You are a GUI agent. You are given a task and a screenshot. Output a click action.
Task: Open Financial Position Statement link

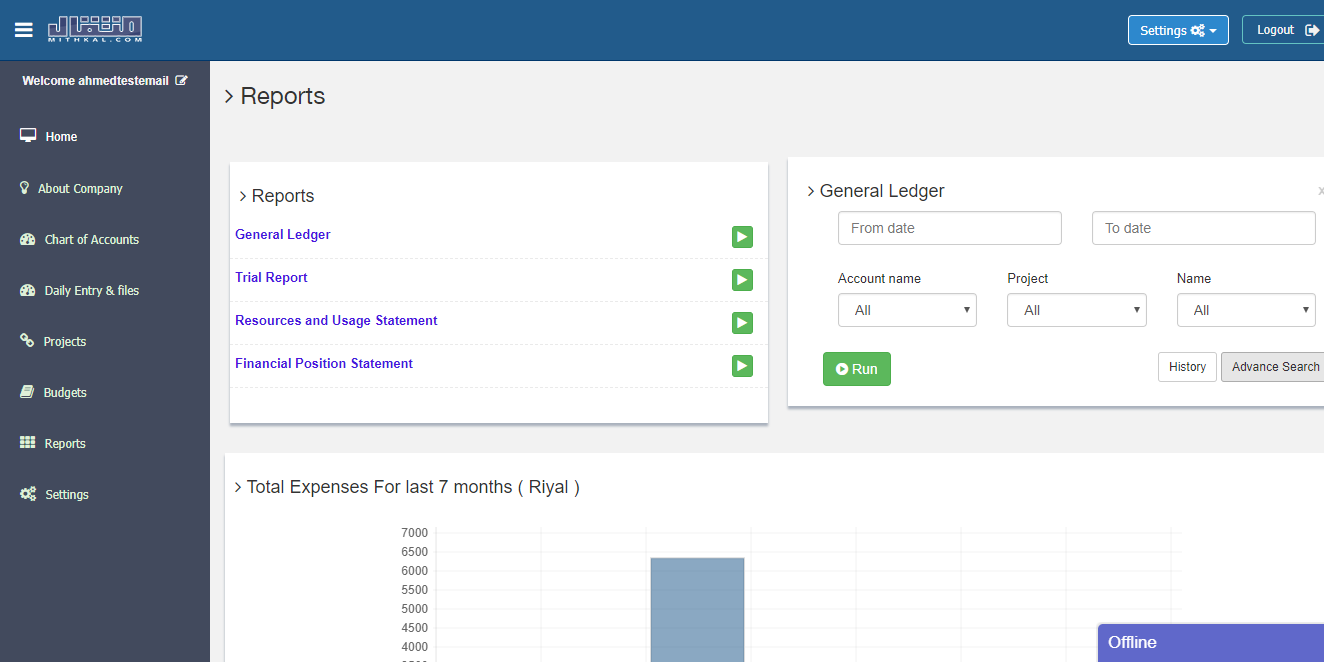(324, 363)
